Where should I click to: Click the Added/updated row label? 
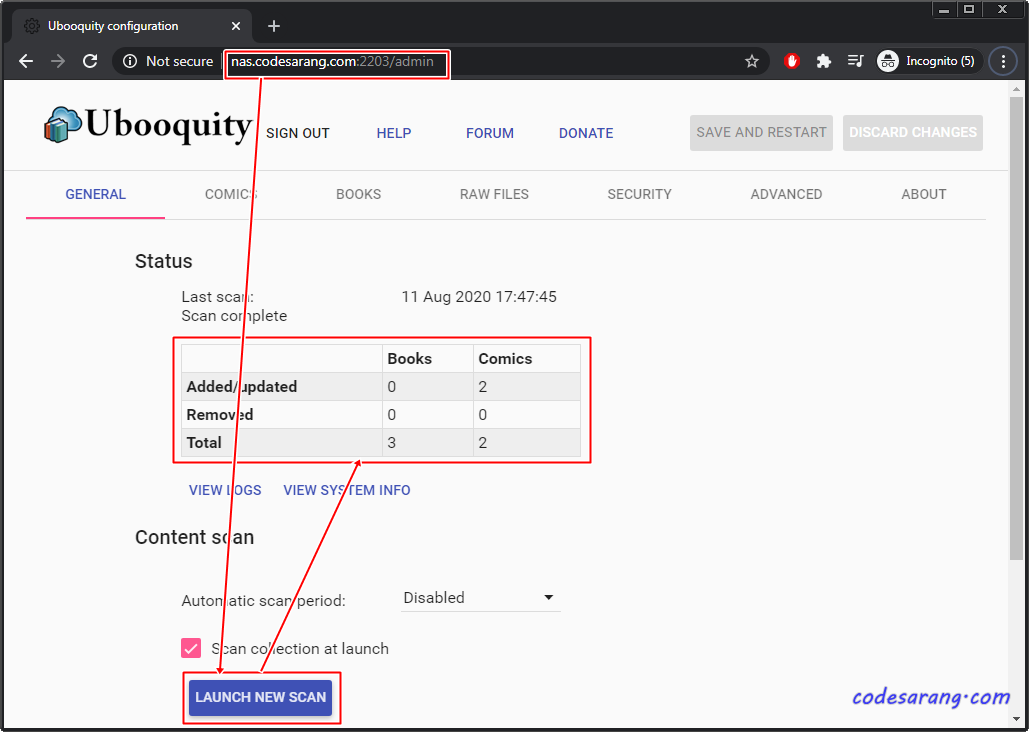tap(242, 387)
